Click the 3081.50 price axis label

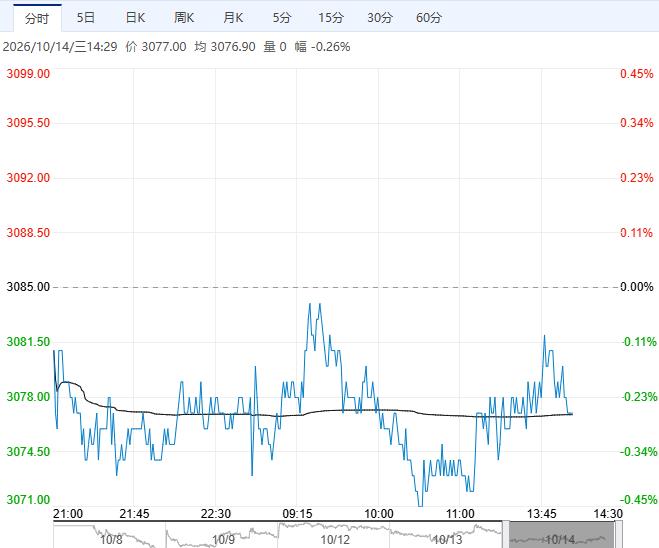point(28,342)
